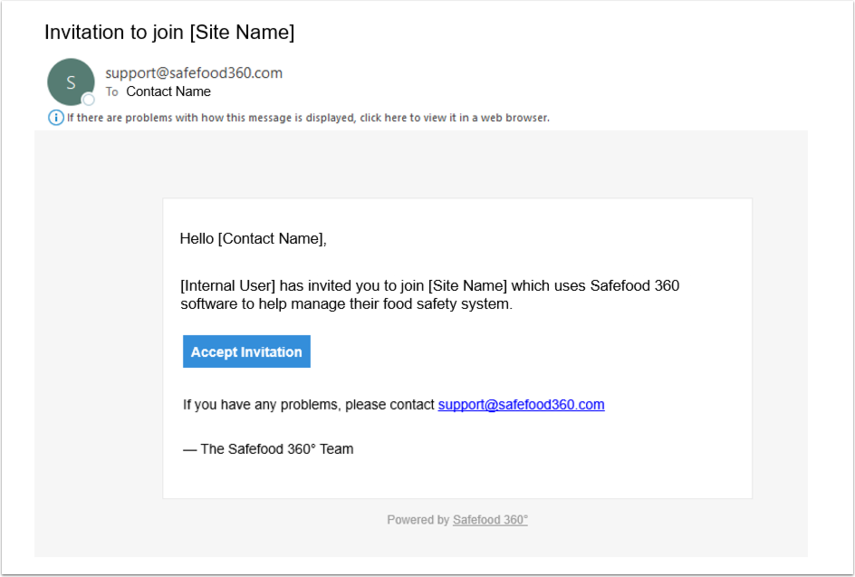Screen dimensions: 855x577
Task: Click the blue info icon in the notice bar
Action: pyautogui.click(x=56, y=118)
